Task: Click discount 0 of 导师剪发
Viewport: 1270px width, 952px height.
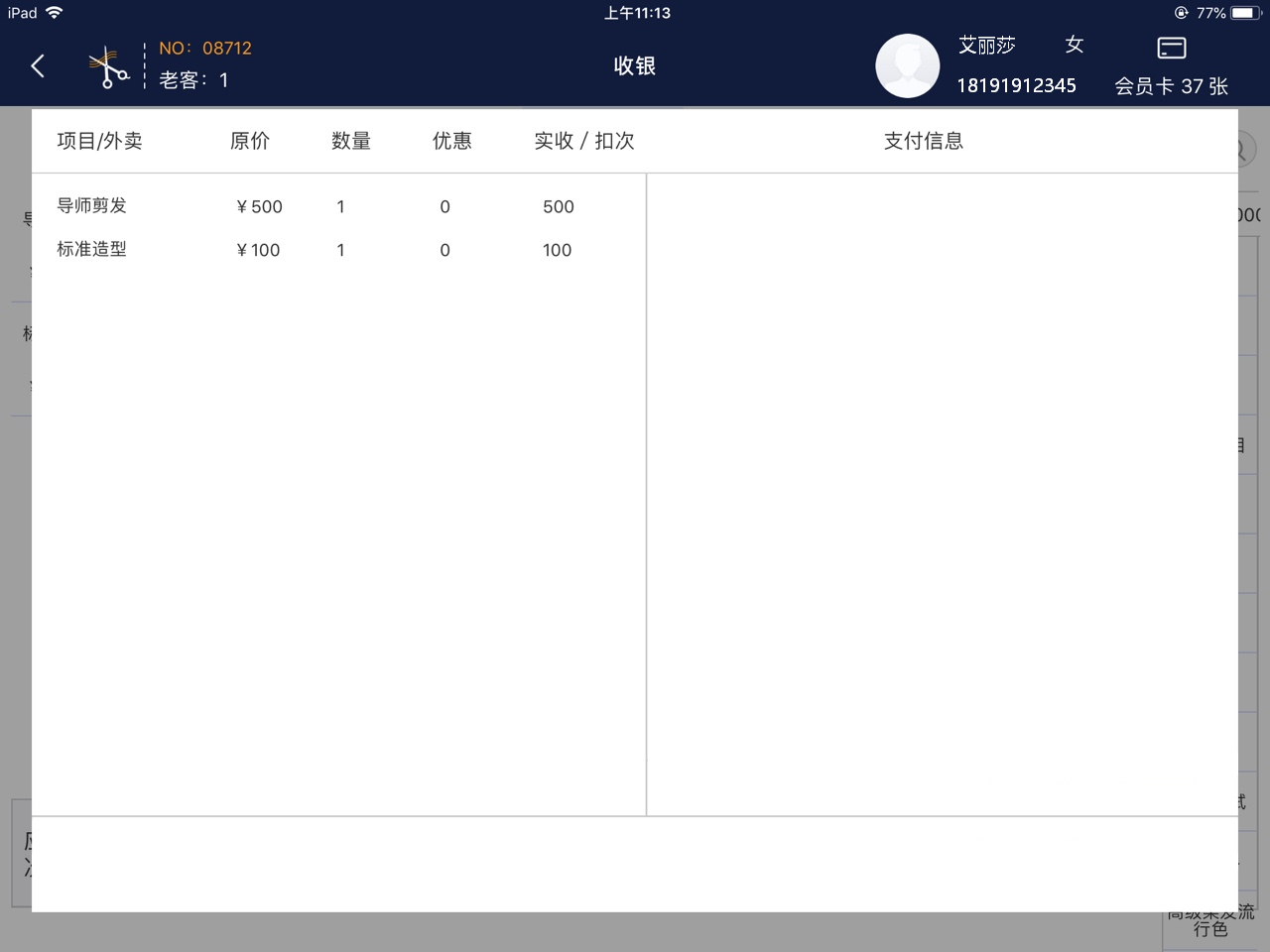Action: pos(444,206)
